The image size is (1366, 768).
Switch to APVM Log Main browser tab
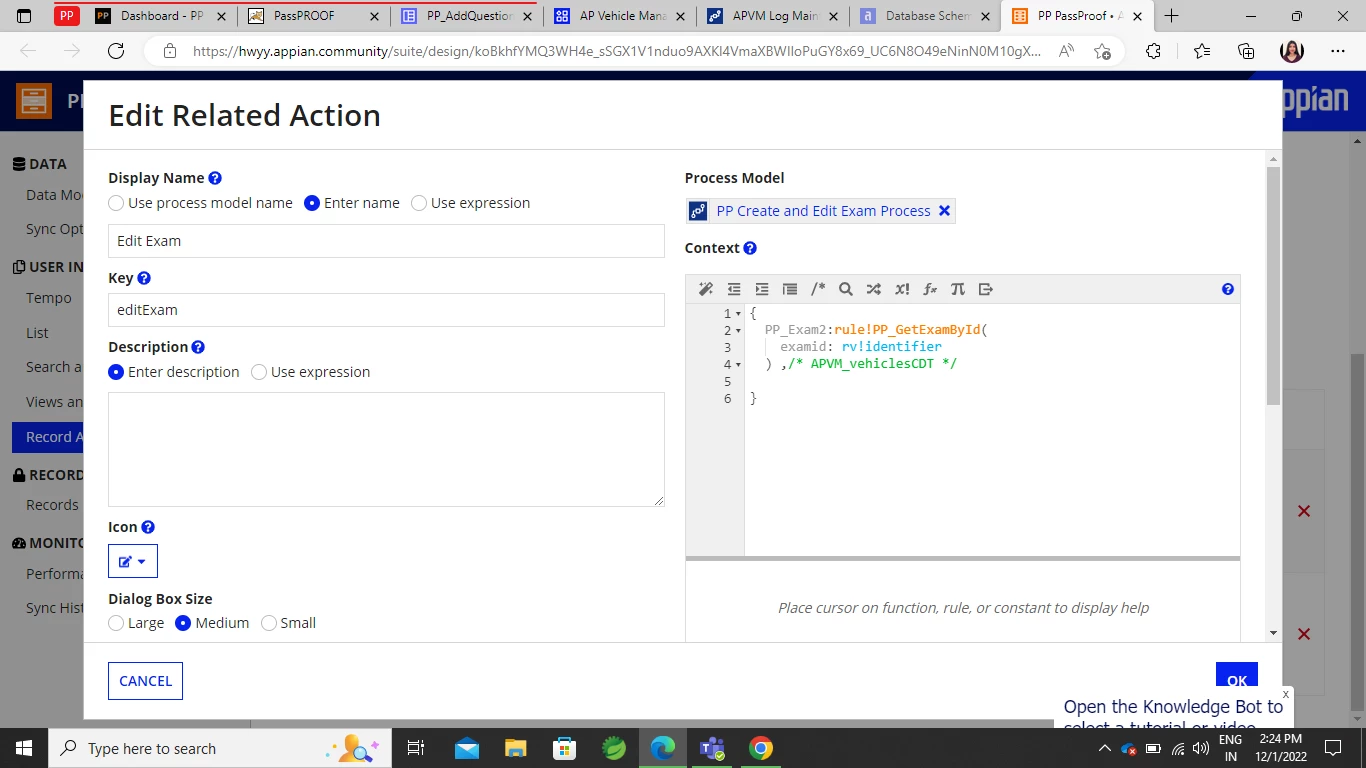coord(774,16)
